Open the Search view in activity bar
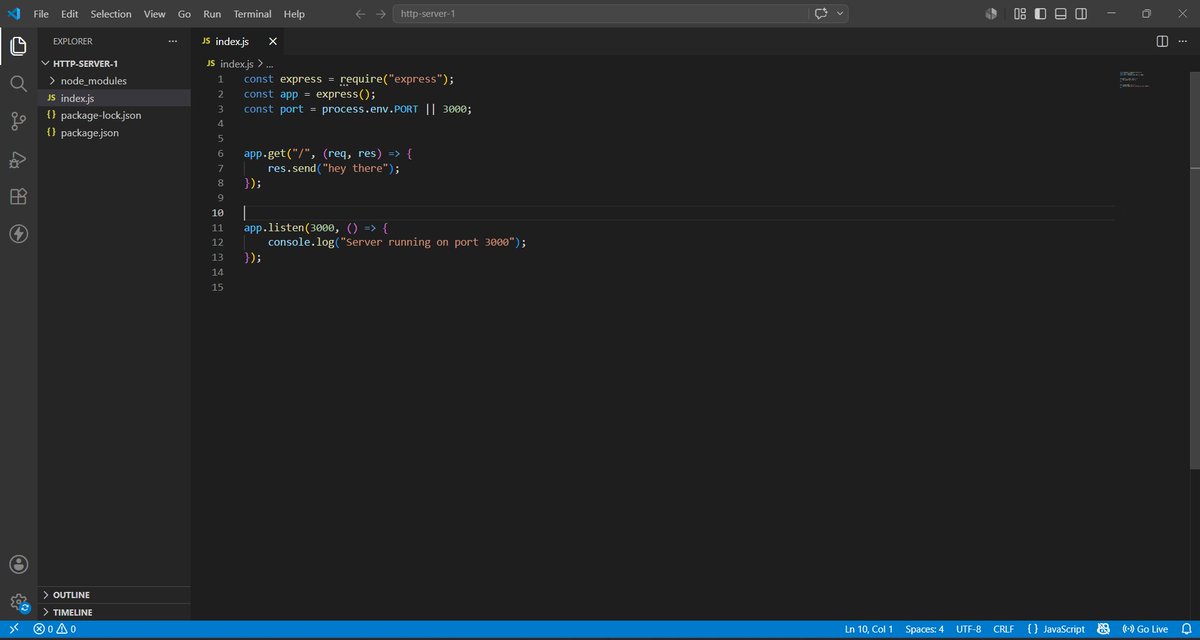Image resolution: width=1200 pixels, height=640 pixels. point(18,84)
